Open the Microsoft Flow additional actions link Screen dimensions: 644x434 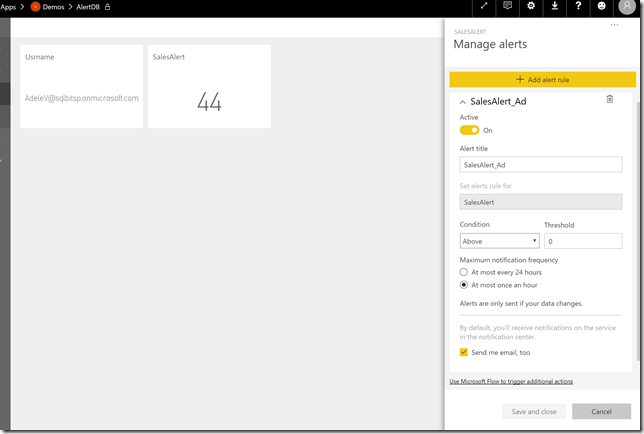click(x=511, y=381)
